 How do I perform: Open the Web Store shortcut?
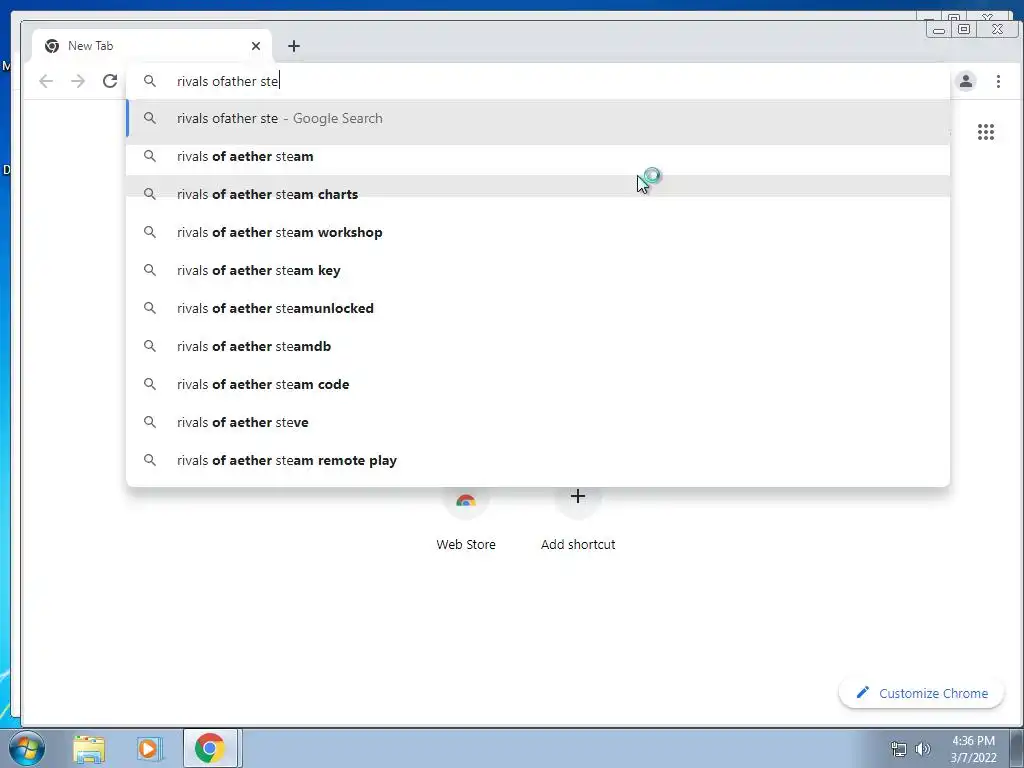pos(466,520)
